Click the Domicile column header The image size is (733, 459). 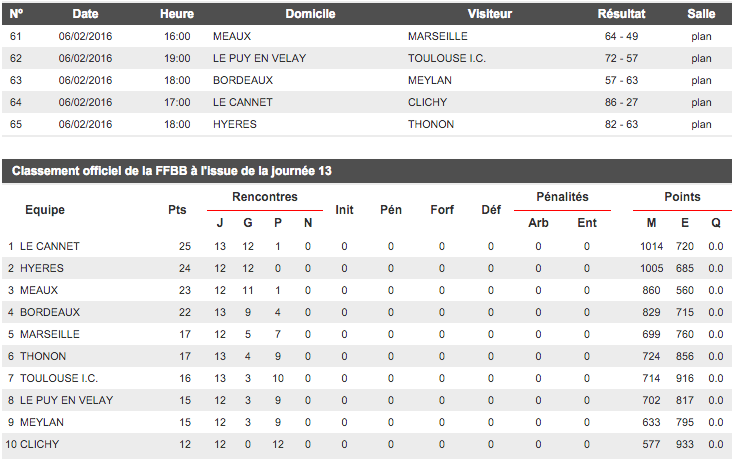[x=310, y=14]
